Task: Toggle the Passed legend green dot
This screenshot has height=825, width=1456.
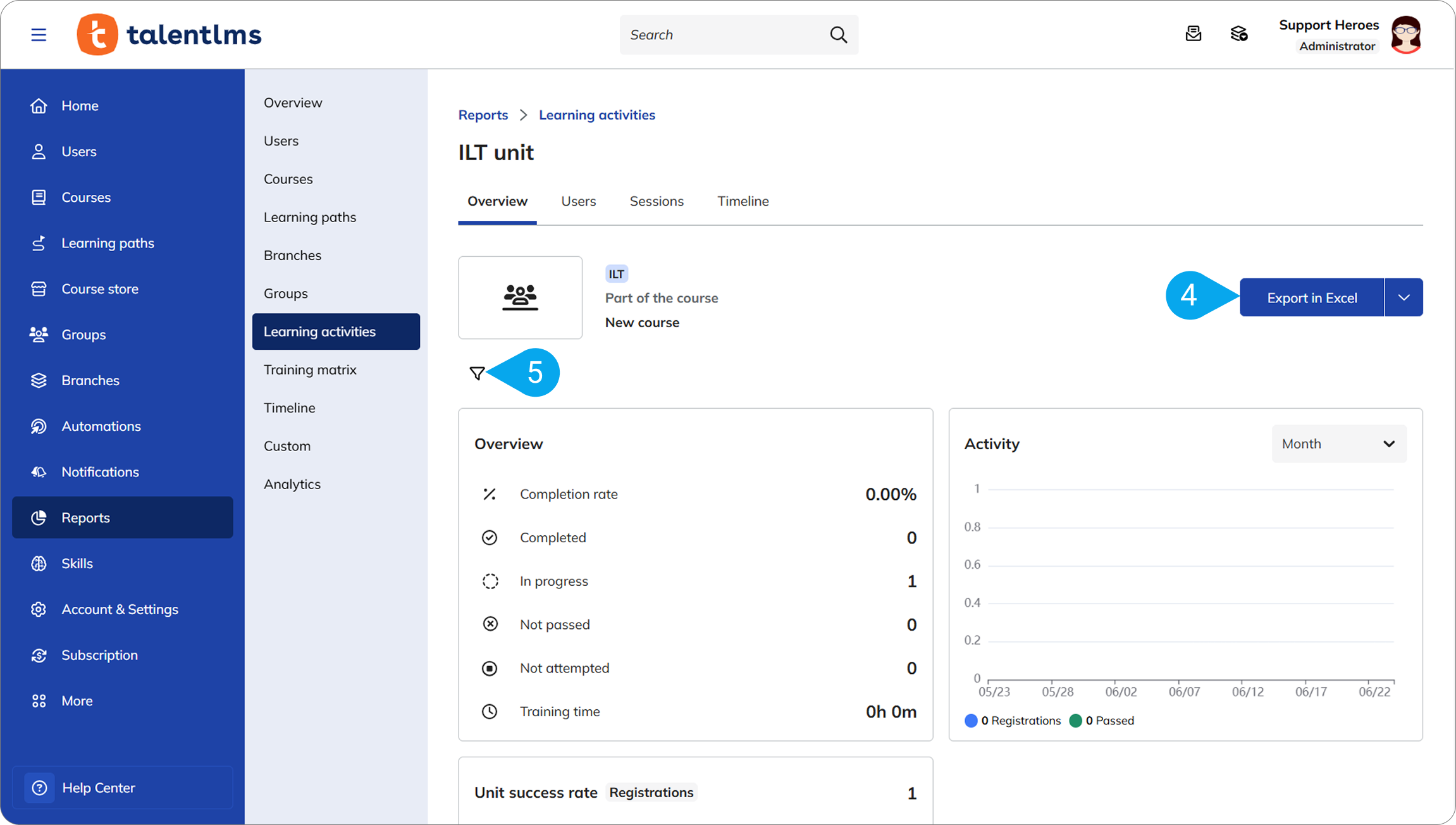Action: (x=1075, y=721)
